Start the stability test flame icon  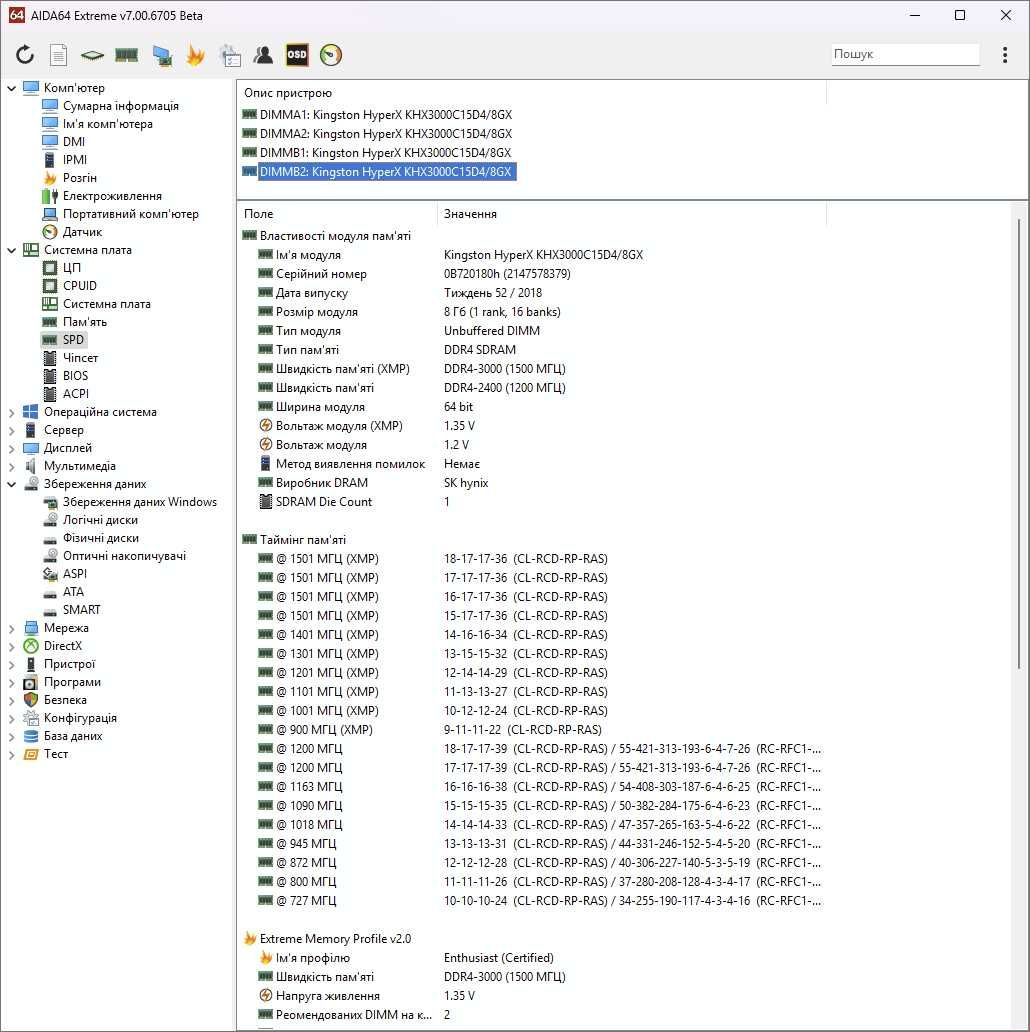point(195,55)
